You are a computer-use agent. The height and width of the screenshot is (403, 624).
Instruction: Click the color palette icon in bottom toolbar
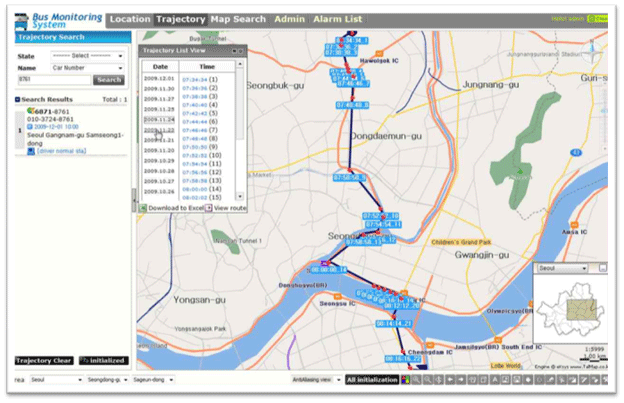(x=406, y=380)
